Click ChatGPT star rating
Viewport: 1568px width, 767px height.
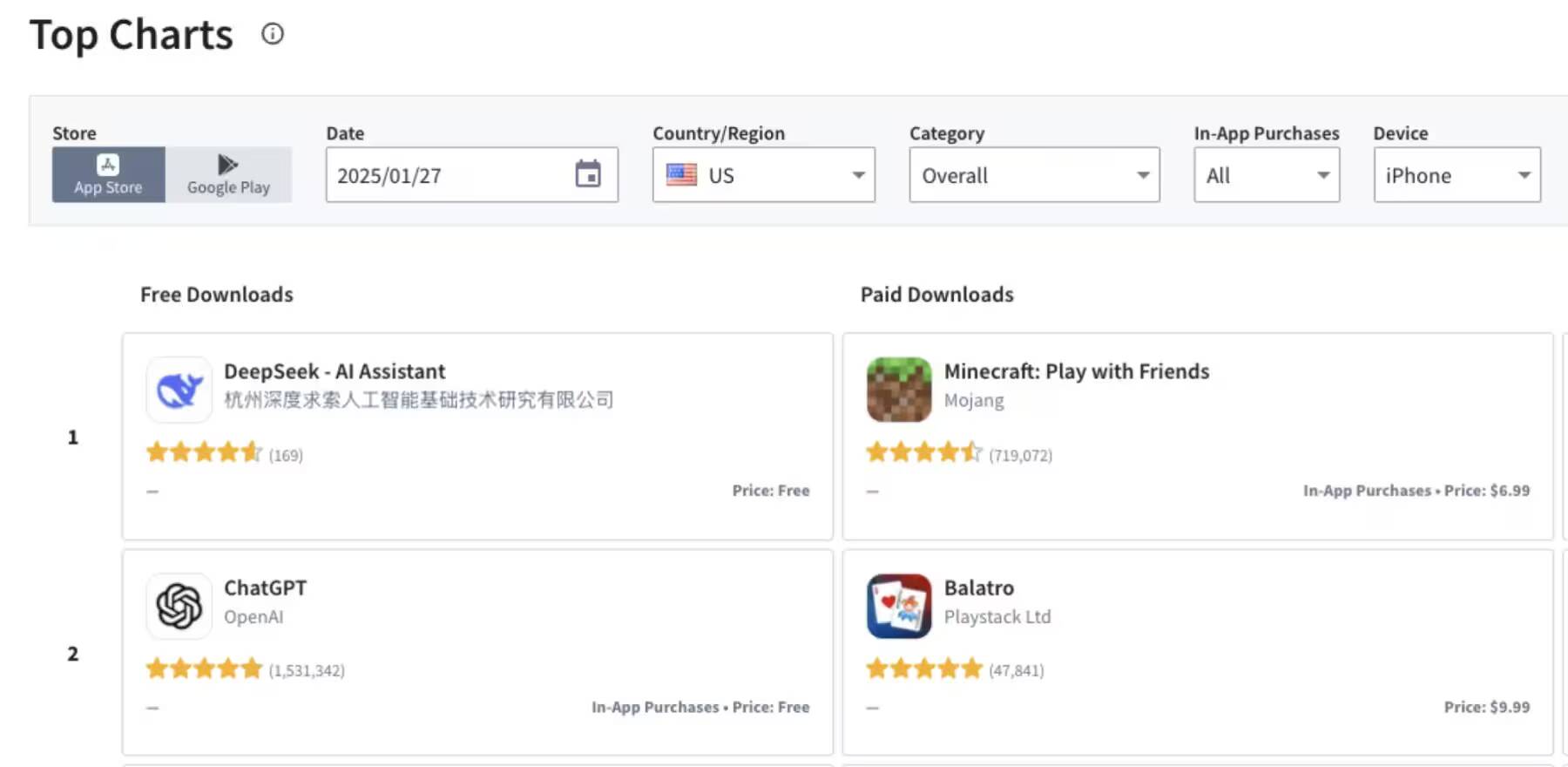pos(204,669)
